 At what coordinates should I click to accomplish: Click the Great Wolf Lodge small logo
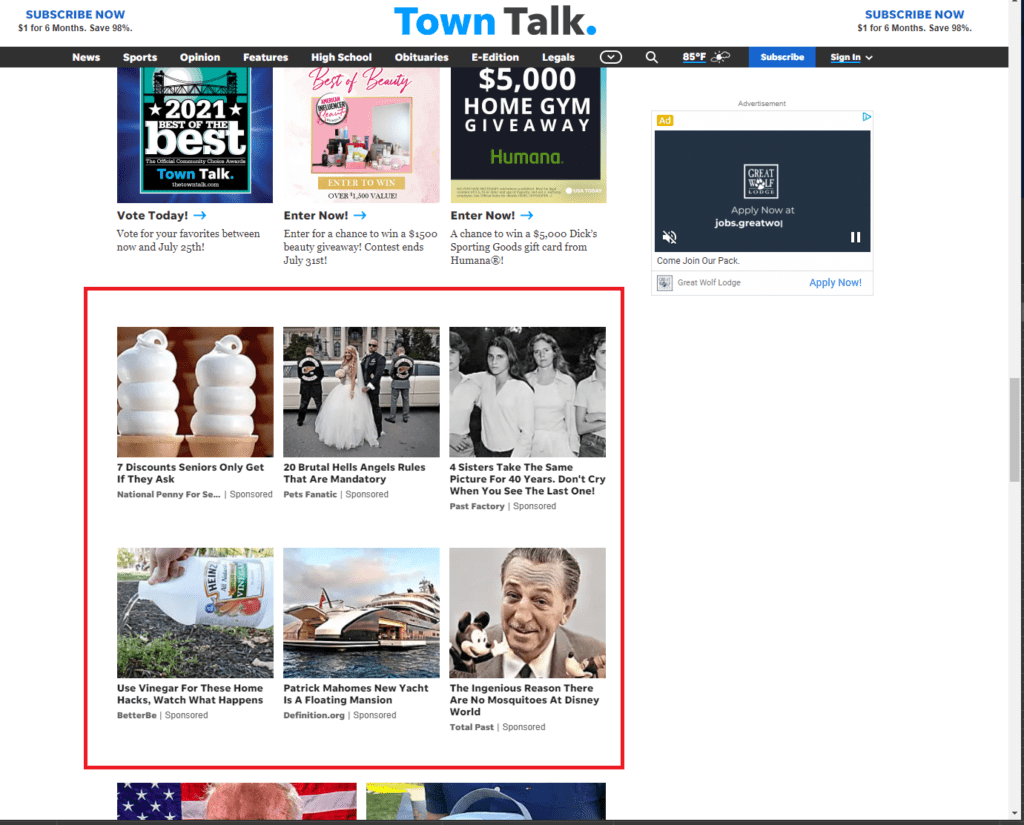pyautogui.click(x=665, y=283)
